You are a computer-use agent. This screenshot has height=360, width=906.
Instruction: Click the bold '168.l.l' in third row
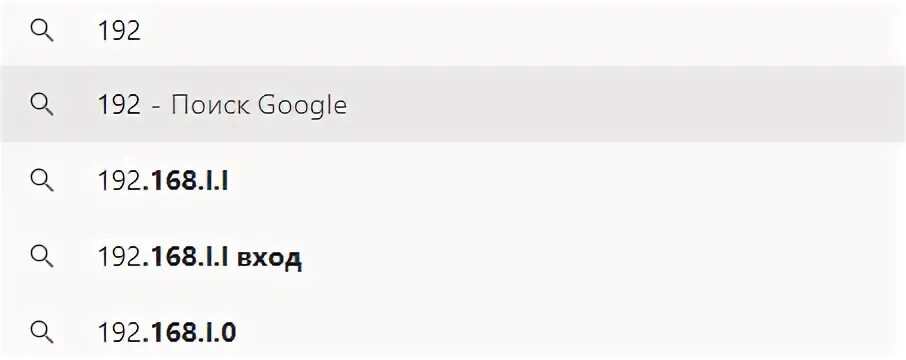(185, 181)
